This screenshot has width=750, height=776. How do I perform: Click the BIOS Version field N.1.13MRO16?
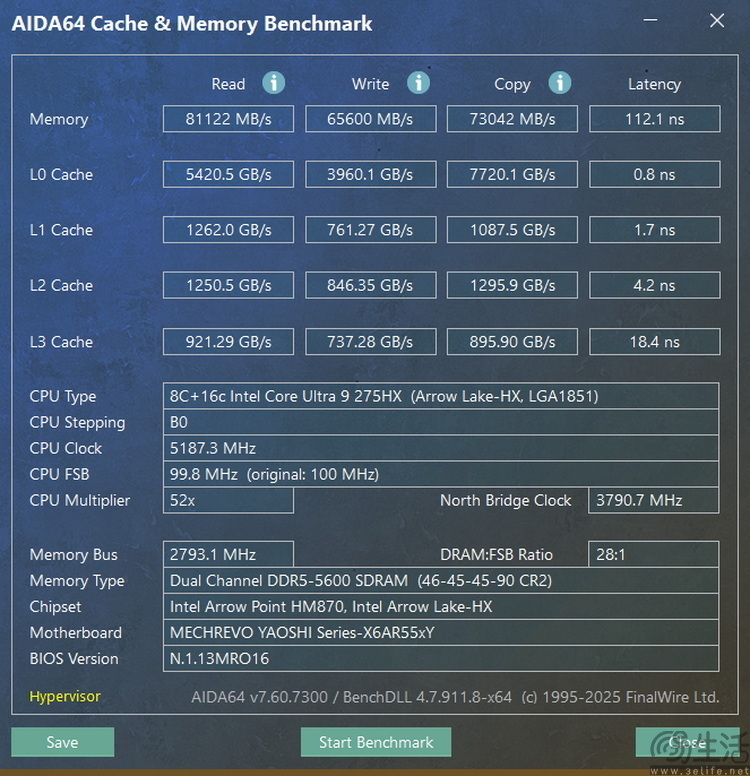coord(441,659)
